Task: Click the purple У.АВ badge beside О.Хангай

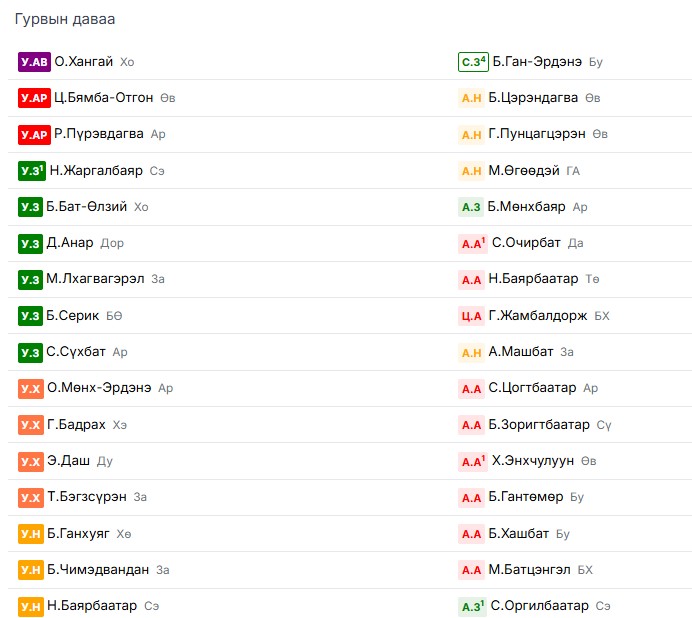Action: pyautogui.click(x=34, y=62)
